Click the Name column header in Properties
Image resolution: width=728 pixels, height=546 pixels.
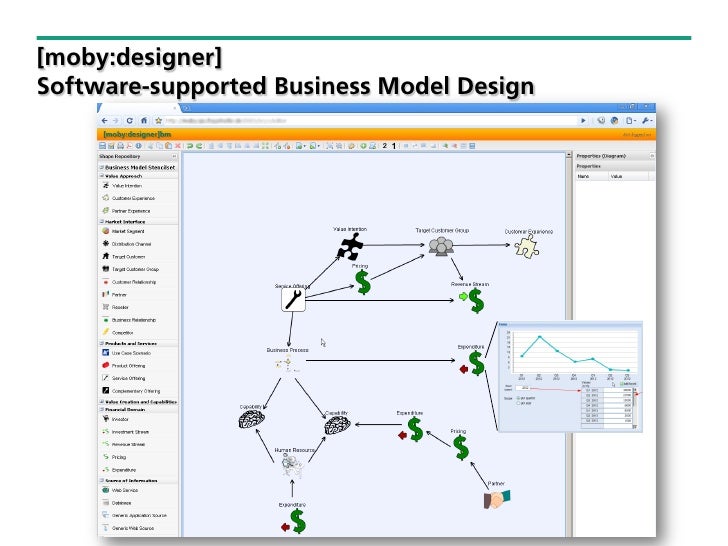point(592,176)
